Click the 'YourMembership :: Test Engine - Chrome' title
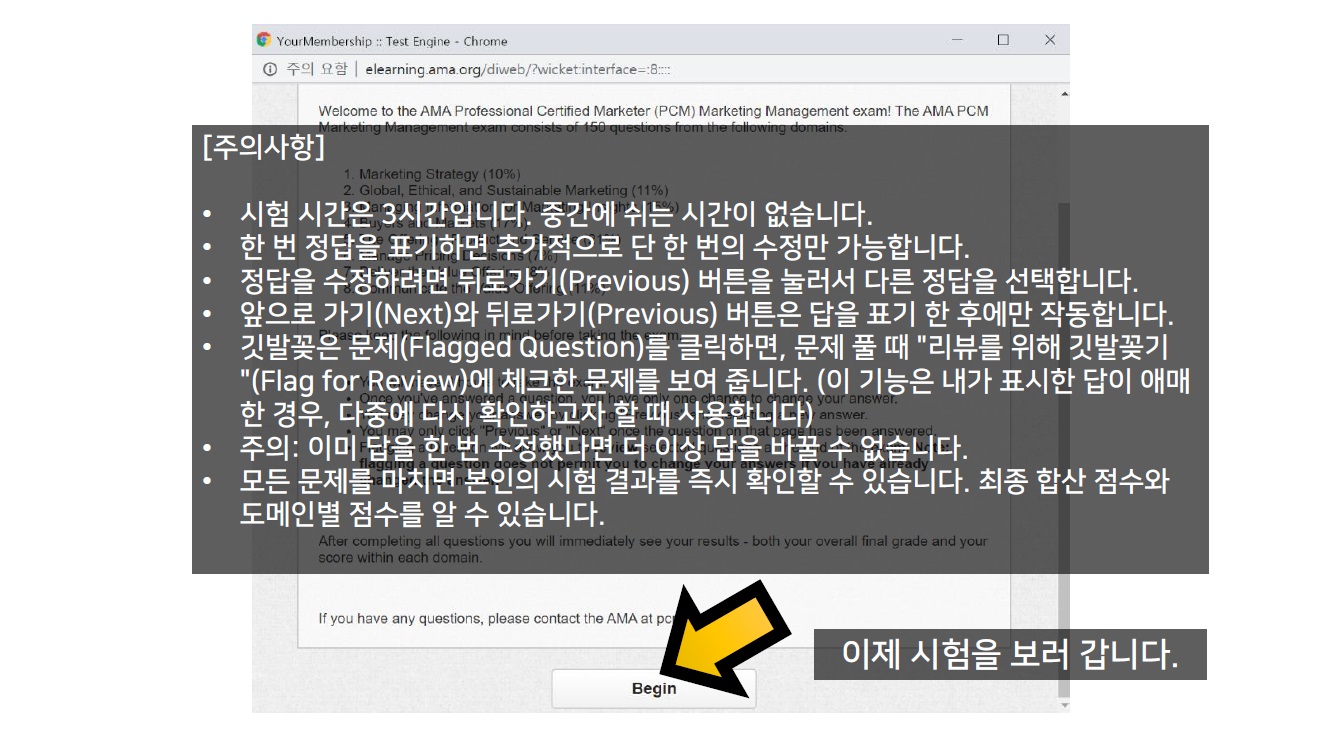 tap(392, 41)
